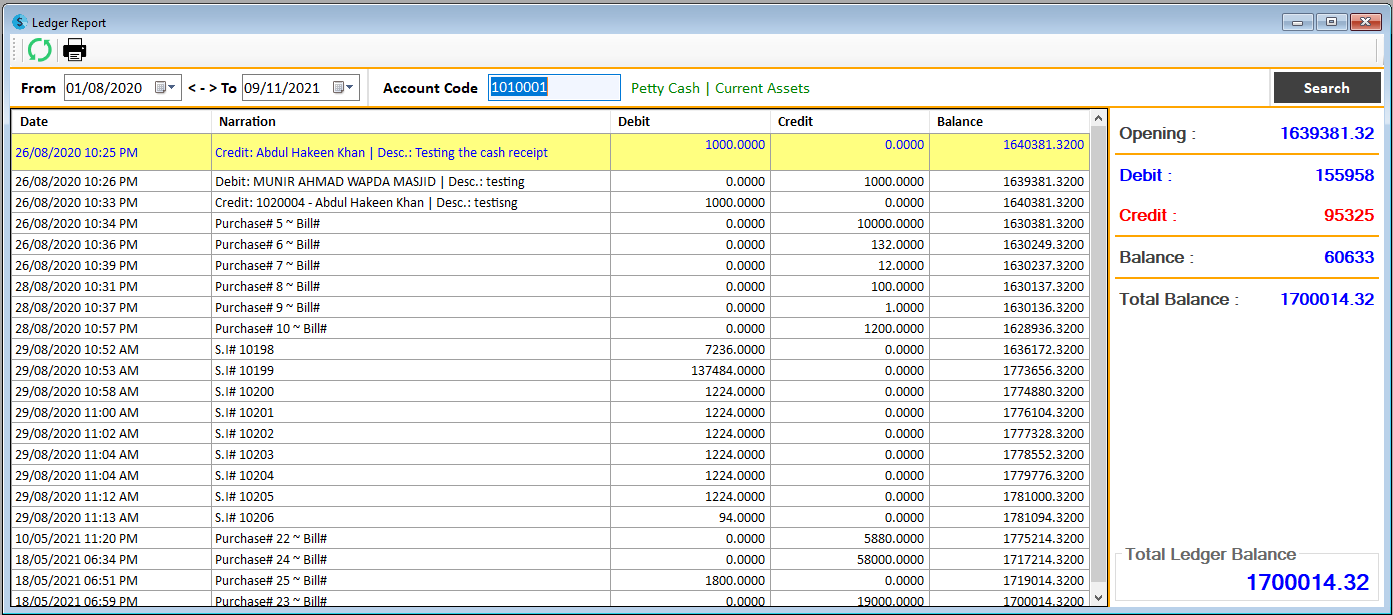Click the Balance column header
The width and height of the screenshot is (1393, 615).
tap(1009, 121)
